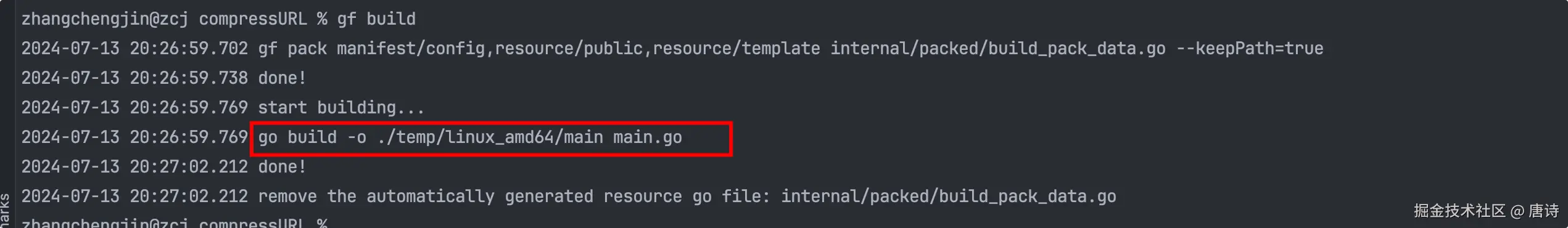Click the 掘金技术社区 watermark text
The image size is (1568, 228).
1459,211
